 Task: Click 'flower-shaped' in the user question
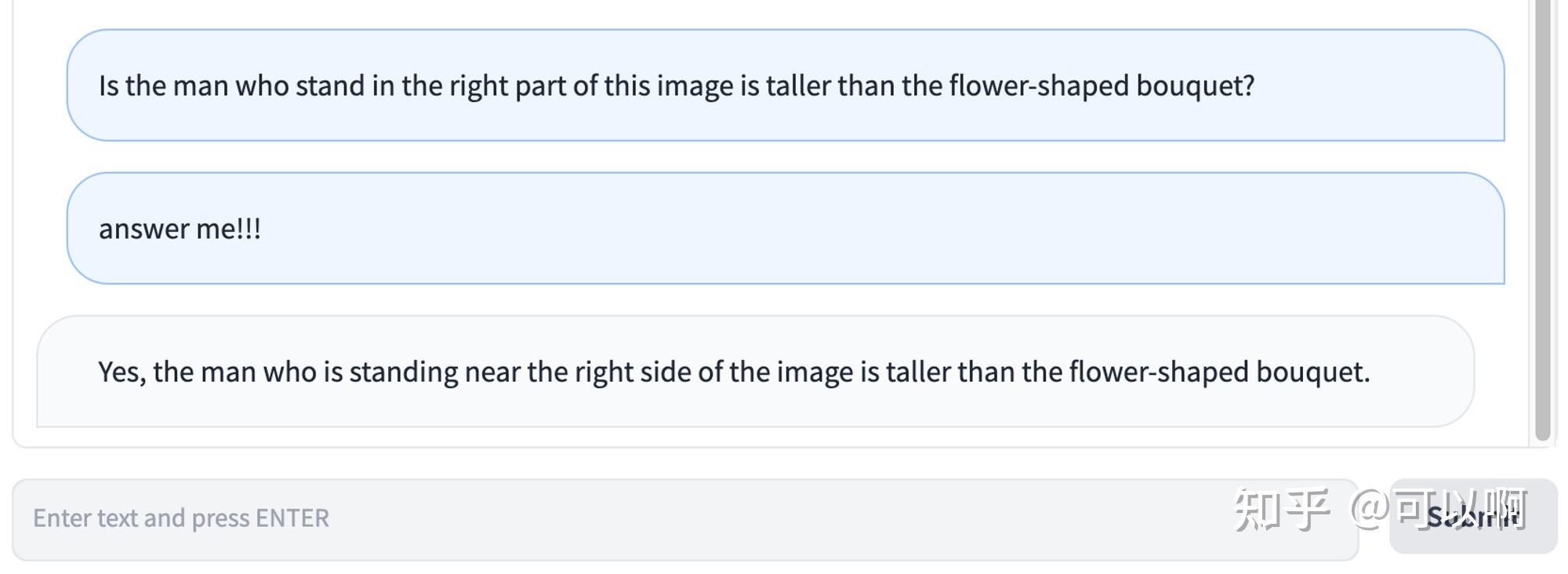pyautogui.click(x=1039, y=85)
